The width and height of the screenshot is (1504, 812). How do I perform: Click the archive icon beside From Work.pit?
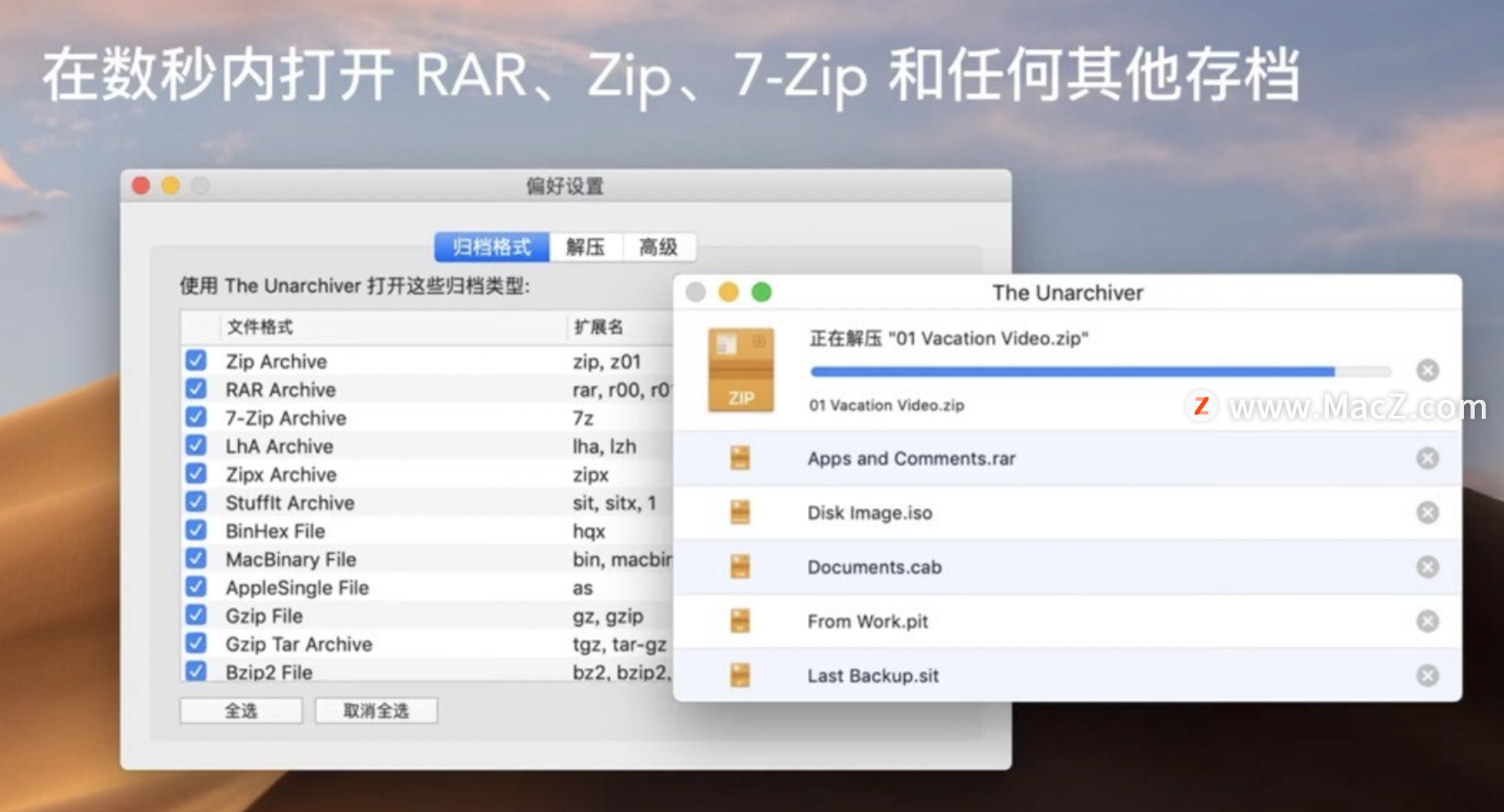click(740, 621)
